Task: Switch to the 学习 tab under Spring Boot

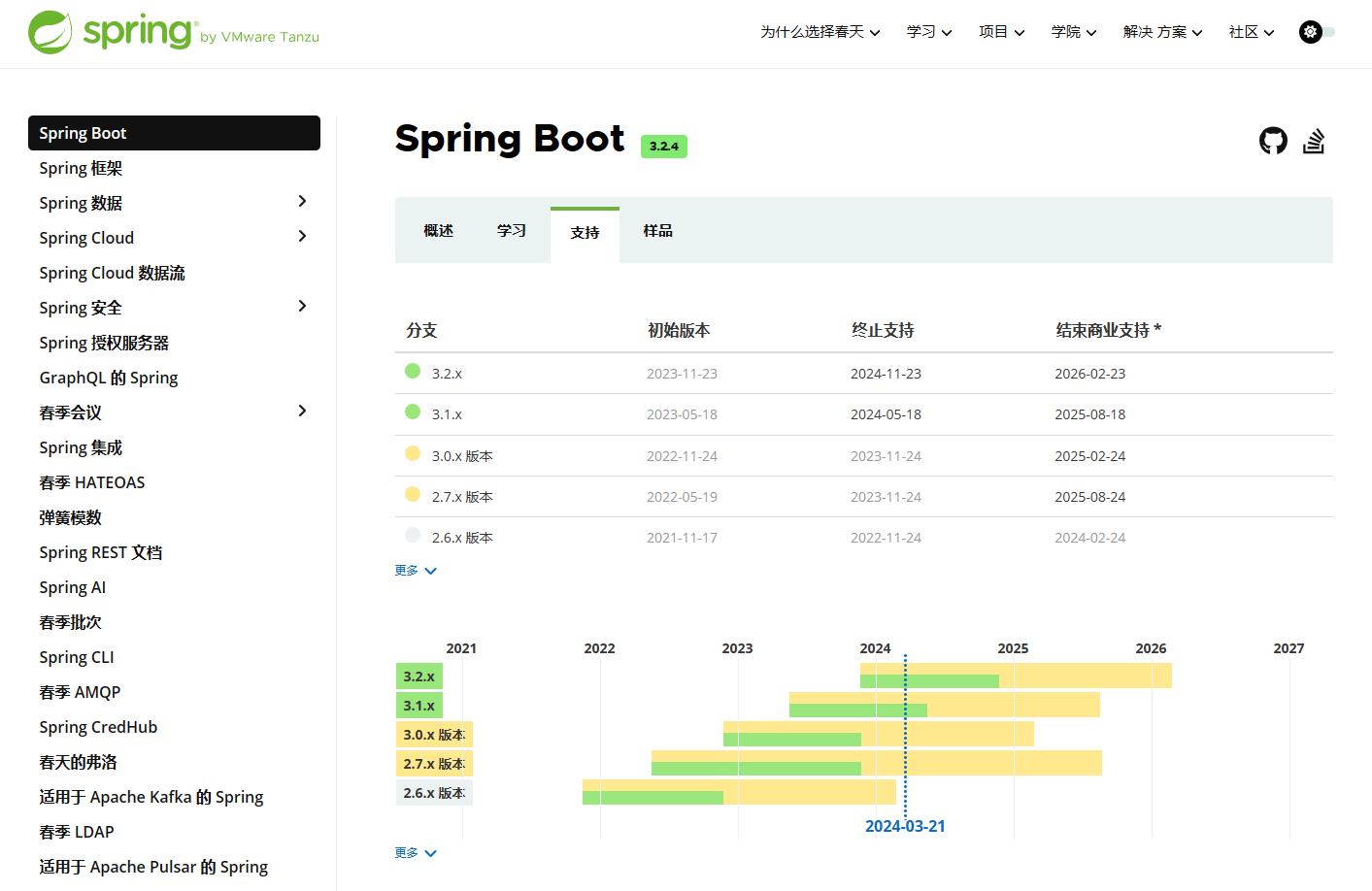Action: [x=512, y=231]
